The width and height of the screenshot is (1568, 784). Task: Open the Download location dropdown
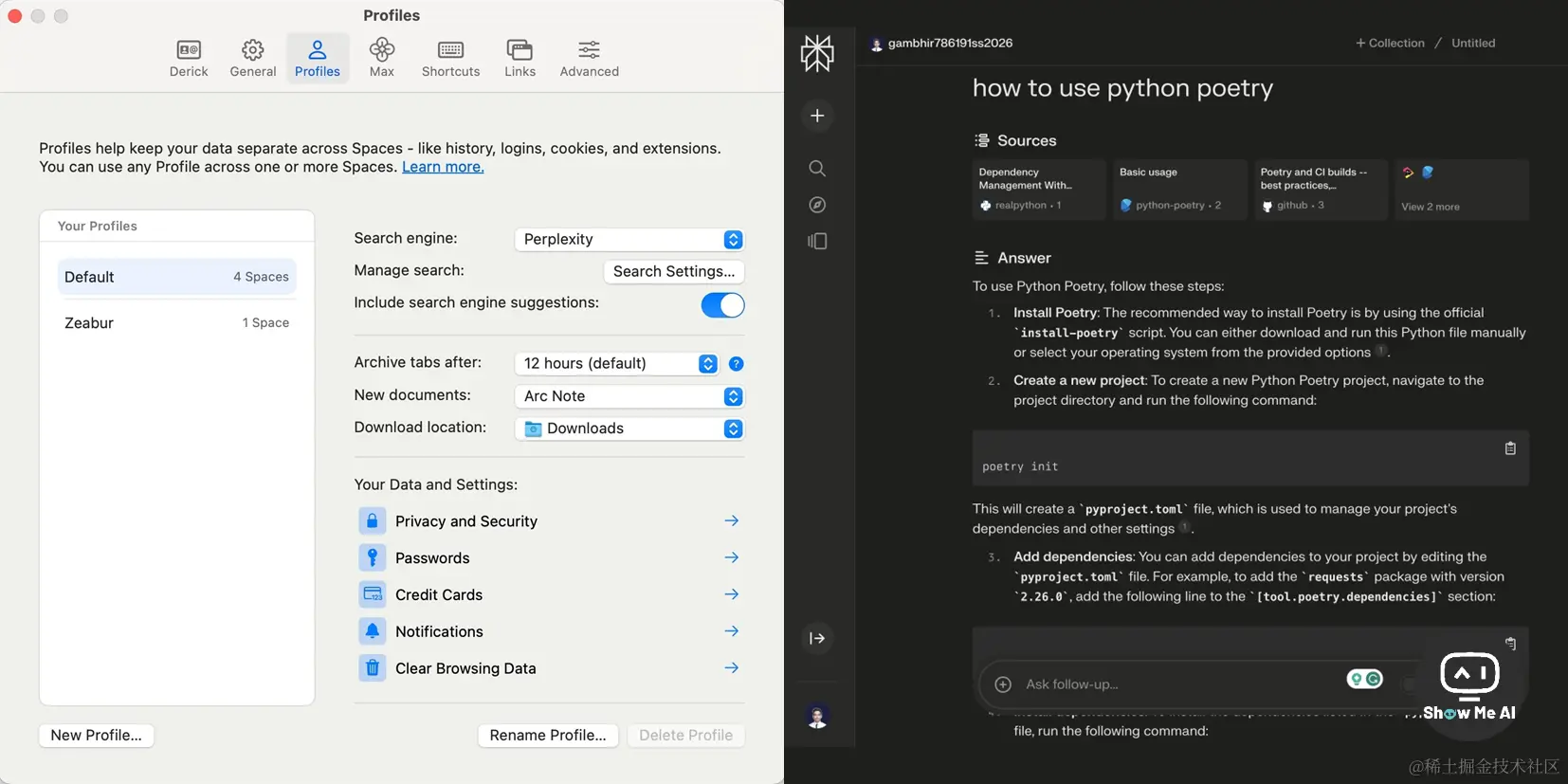[629, 428]
